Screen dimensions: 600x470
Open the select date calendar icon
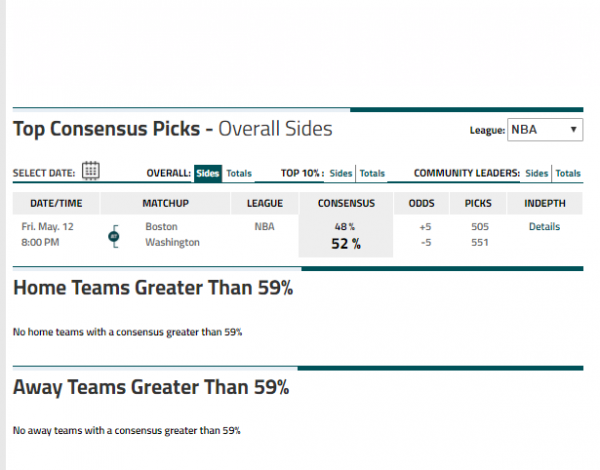pos(91,171)
